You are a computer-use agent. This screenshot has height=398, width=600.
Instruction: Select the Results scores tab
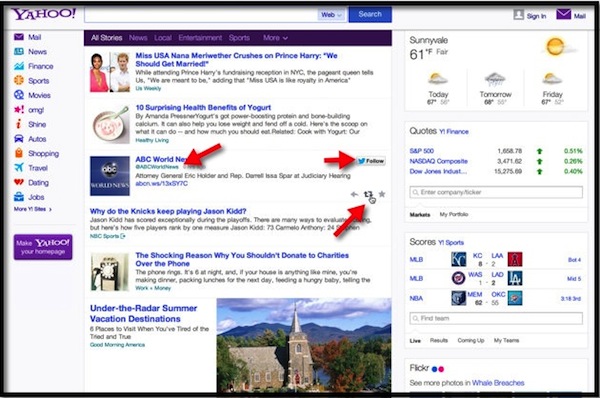coord(439,340)
